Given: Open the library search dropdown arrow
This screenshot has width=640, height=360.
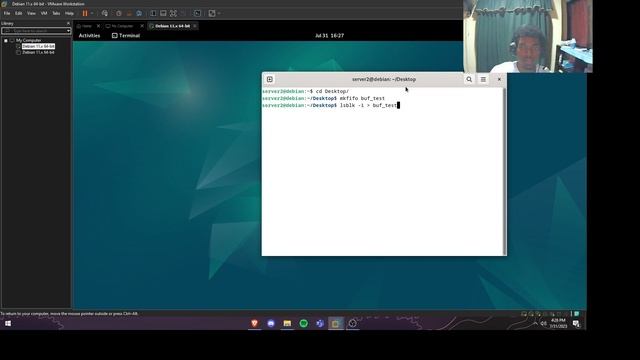Looking at the screenshot, I should click(x=68, y=31).
